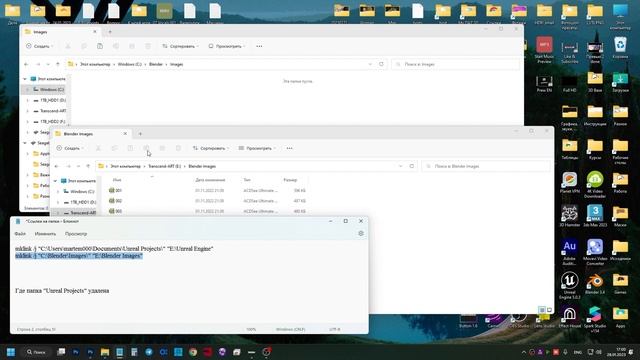The height and width of the screenshot is (360, 640).
Task: Switch to details view button in Blender Images
Action: [x=542, y=310]
